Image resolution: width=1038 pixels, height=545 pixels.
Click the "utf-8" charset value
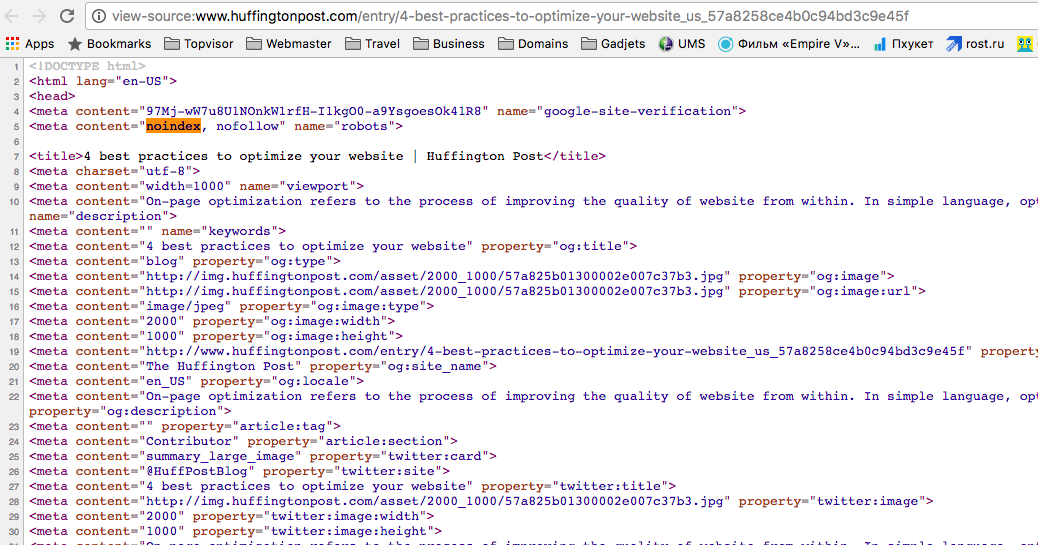tap(165, 171)
